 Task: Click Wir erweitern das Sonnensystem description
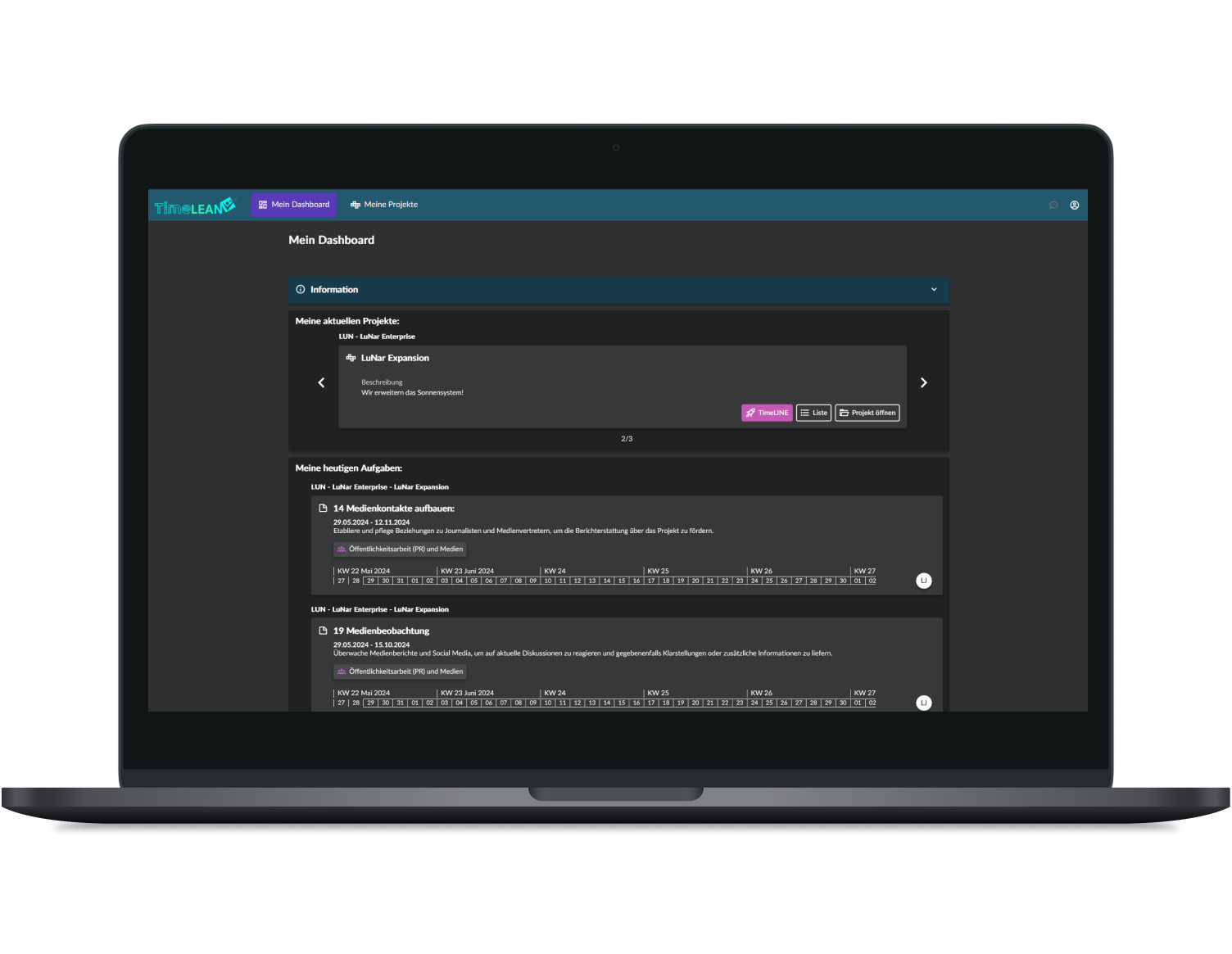pos(412,393)
